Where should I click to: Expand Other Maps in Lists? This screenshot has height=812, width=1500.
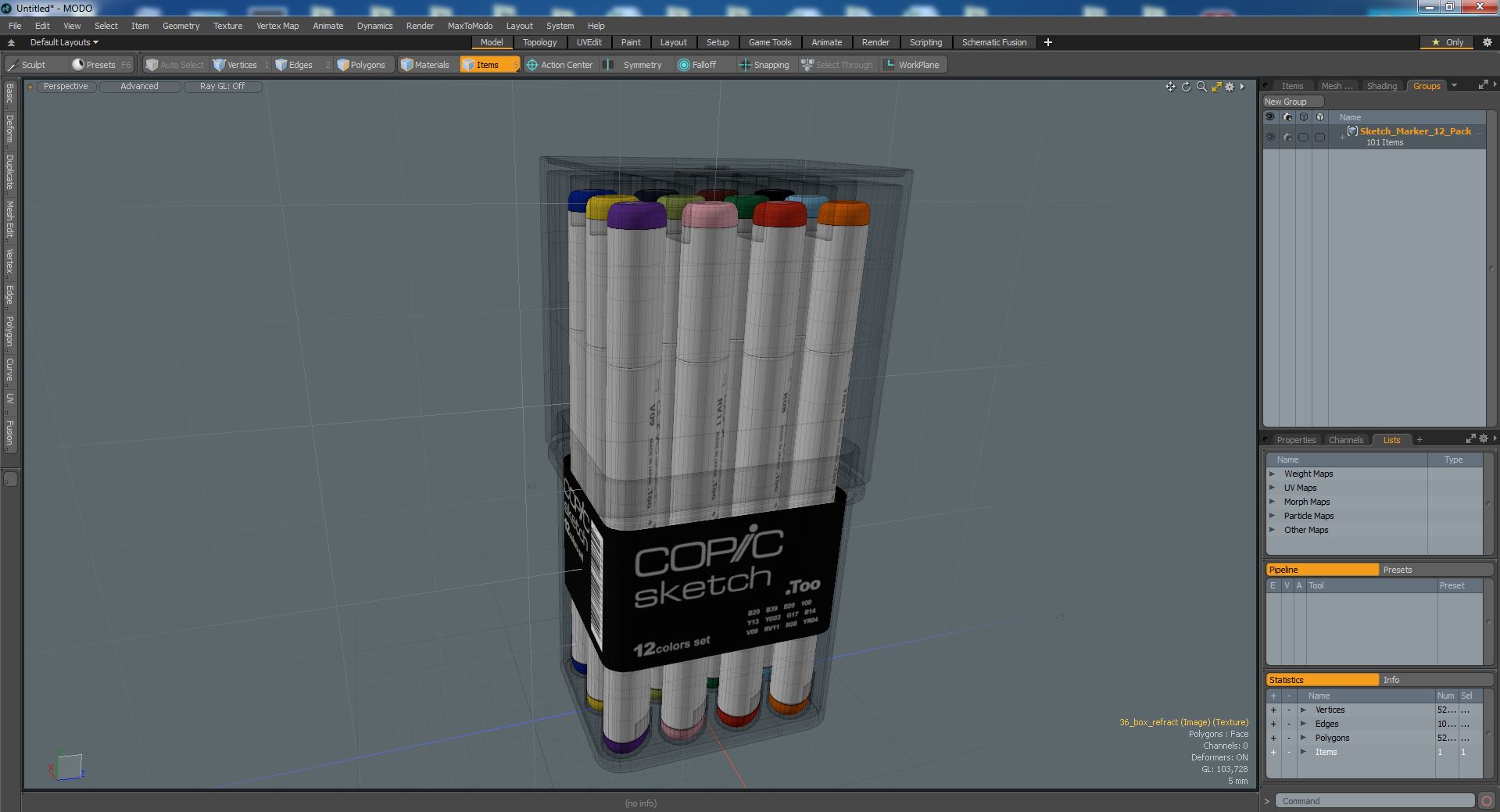(1272, 530)
